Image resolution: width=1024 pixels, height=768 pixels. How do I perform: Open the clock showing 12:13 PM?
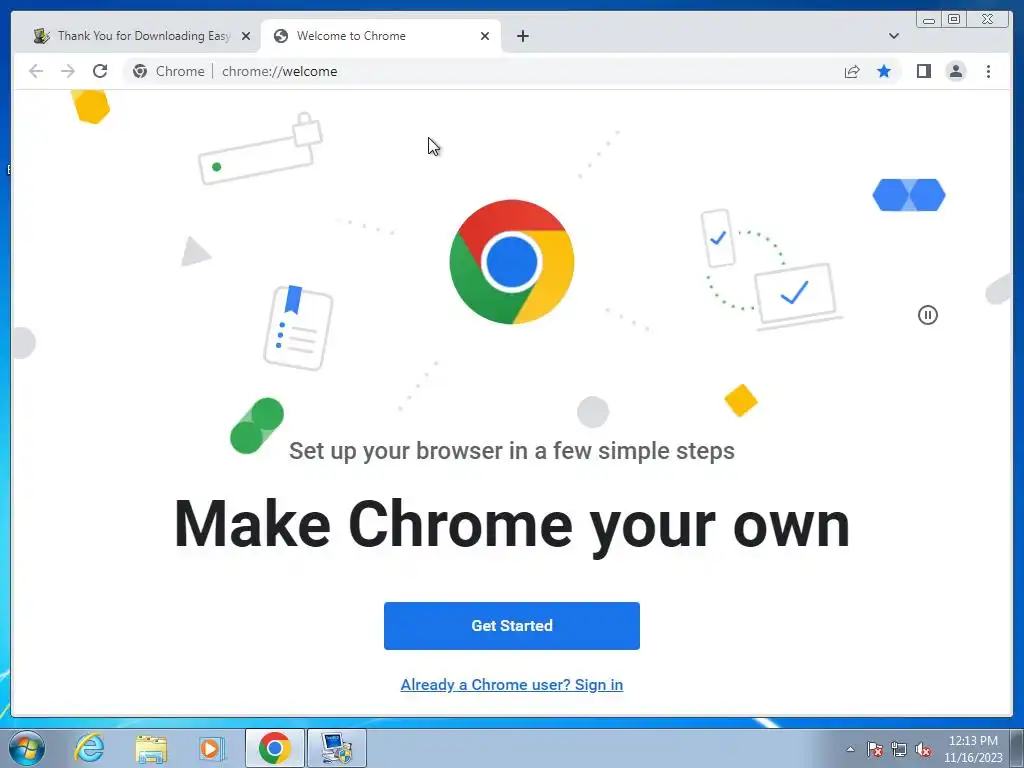click(x=972, y=749)
